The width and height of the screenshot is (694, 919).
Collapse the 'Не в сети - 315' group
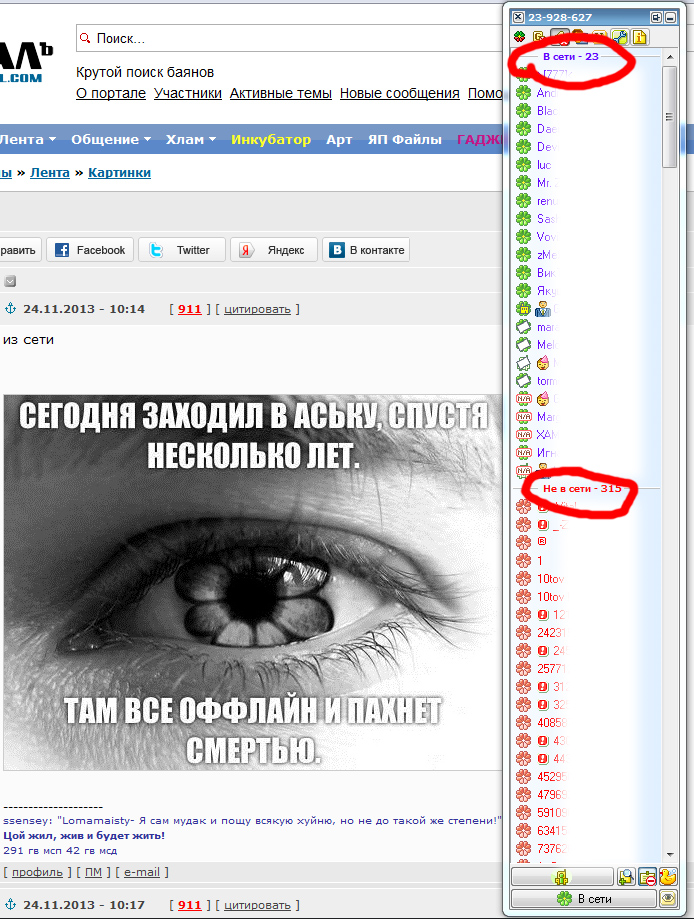581,488
